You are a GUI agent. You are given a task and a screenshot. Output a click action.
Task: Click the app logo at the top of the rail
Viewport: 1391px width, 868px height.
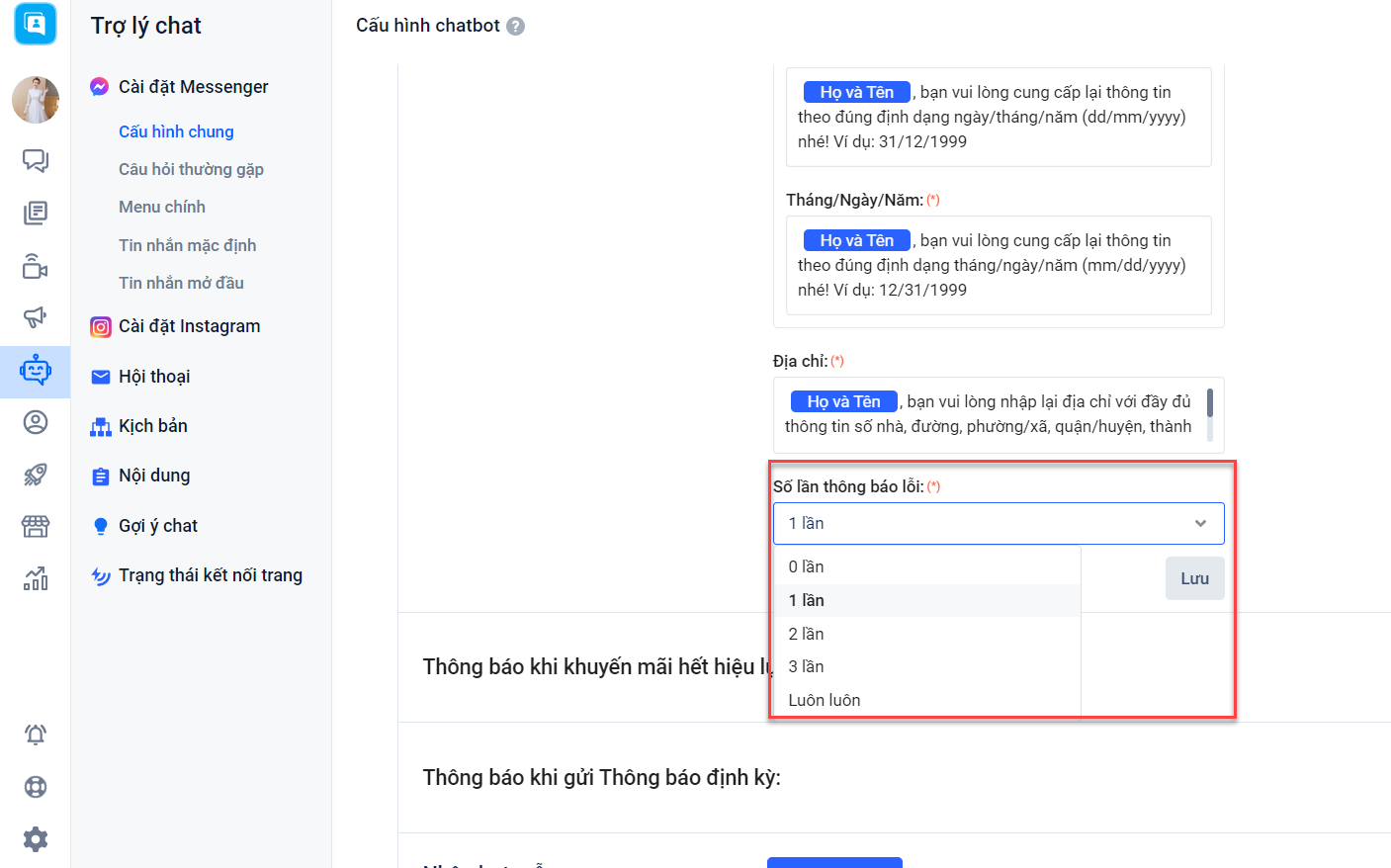36,24
